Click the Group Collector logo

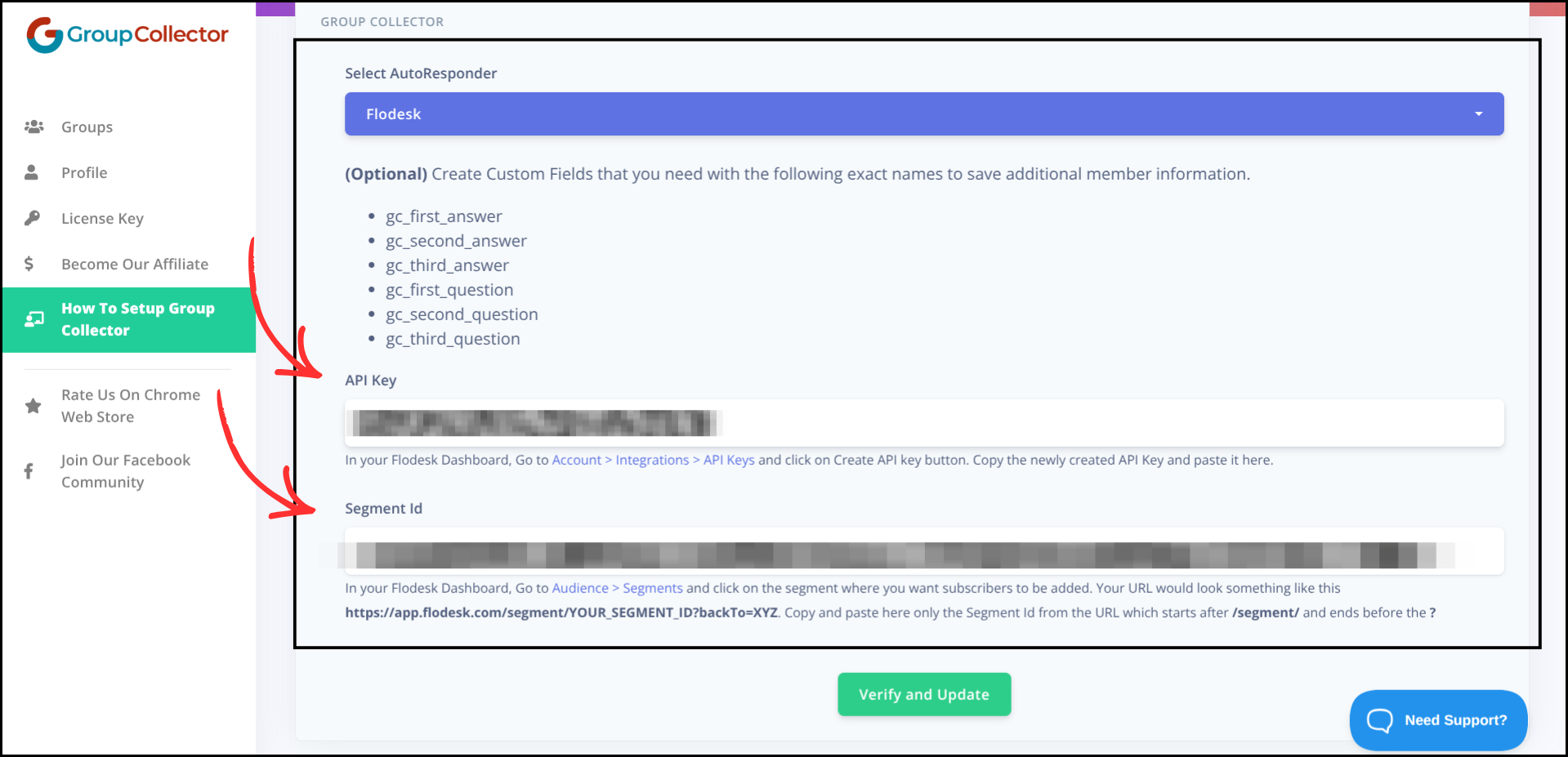(126, 34)
